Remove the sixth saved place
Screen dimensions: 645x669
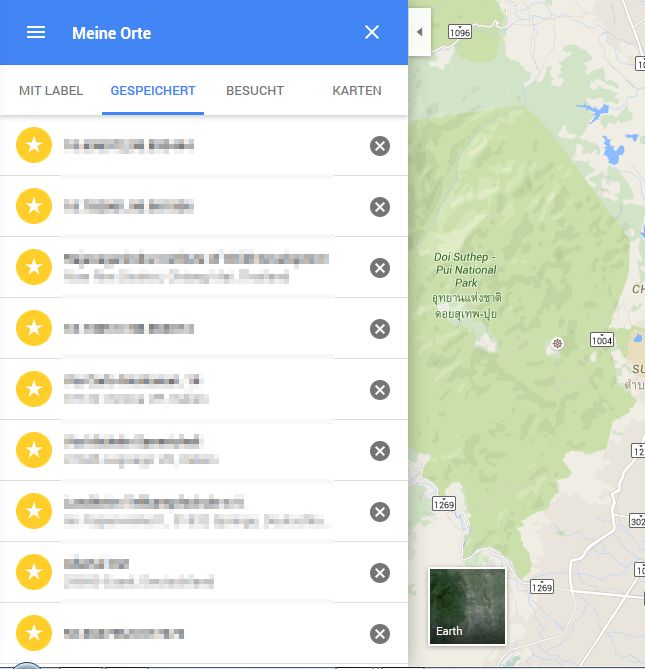coord(380,451)
